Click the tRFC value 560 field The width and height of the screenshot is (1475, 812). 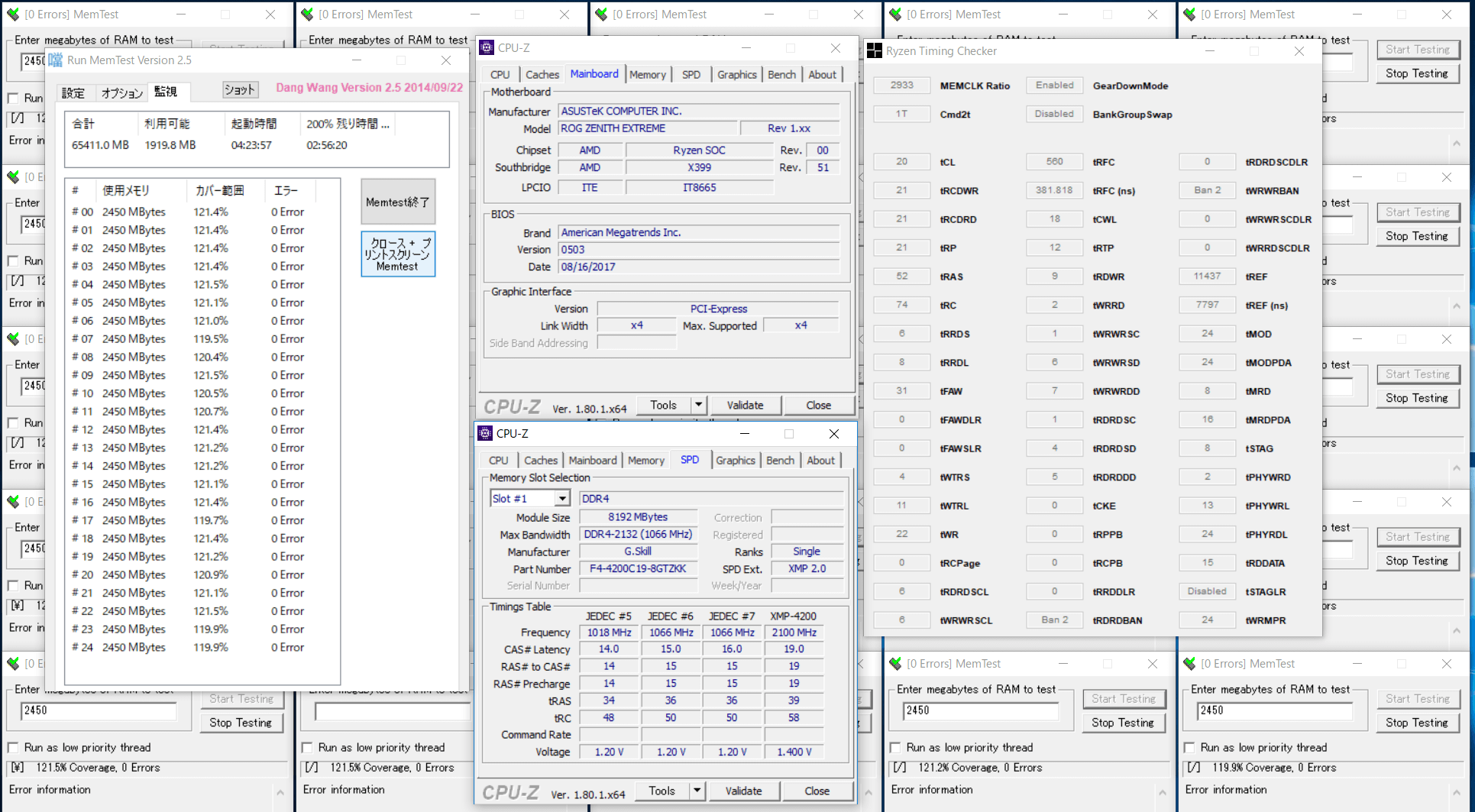[1054, 162]
